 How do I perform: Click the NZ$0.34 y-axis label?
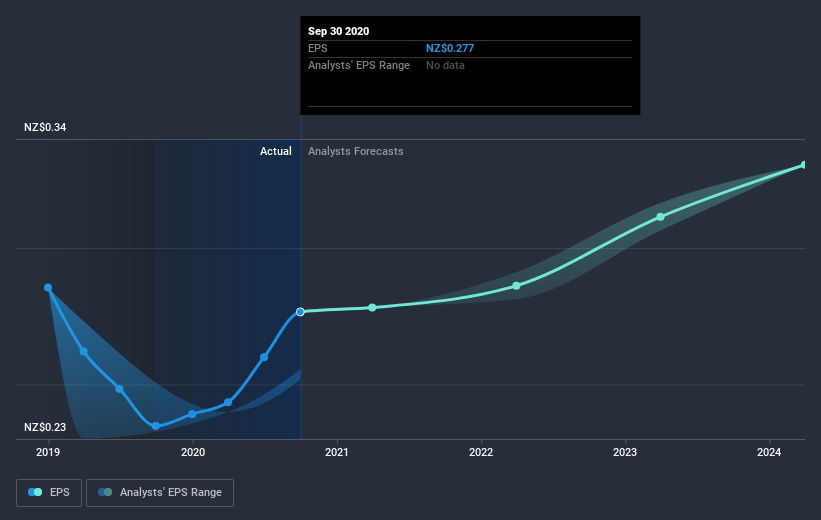coord(45,127)
